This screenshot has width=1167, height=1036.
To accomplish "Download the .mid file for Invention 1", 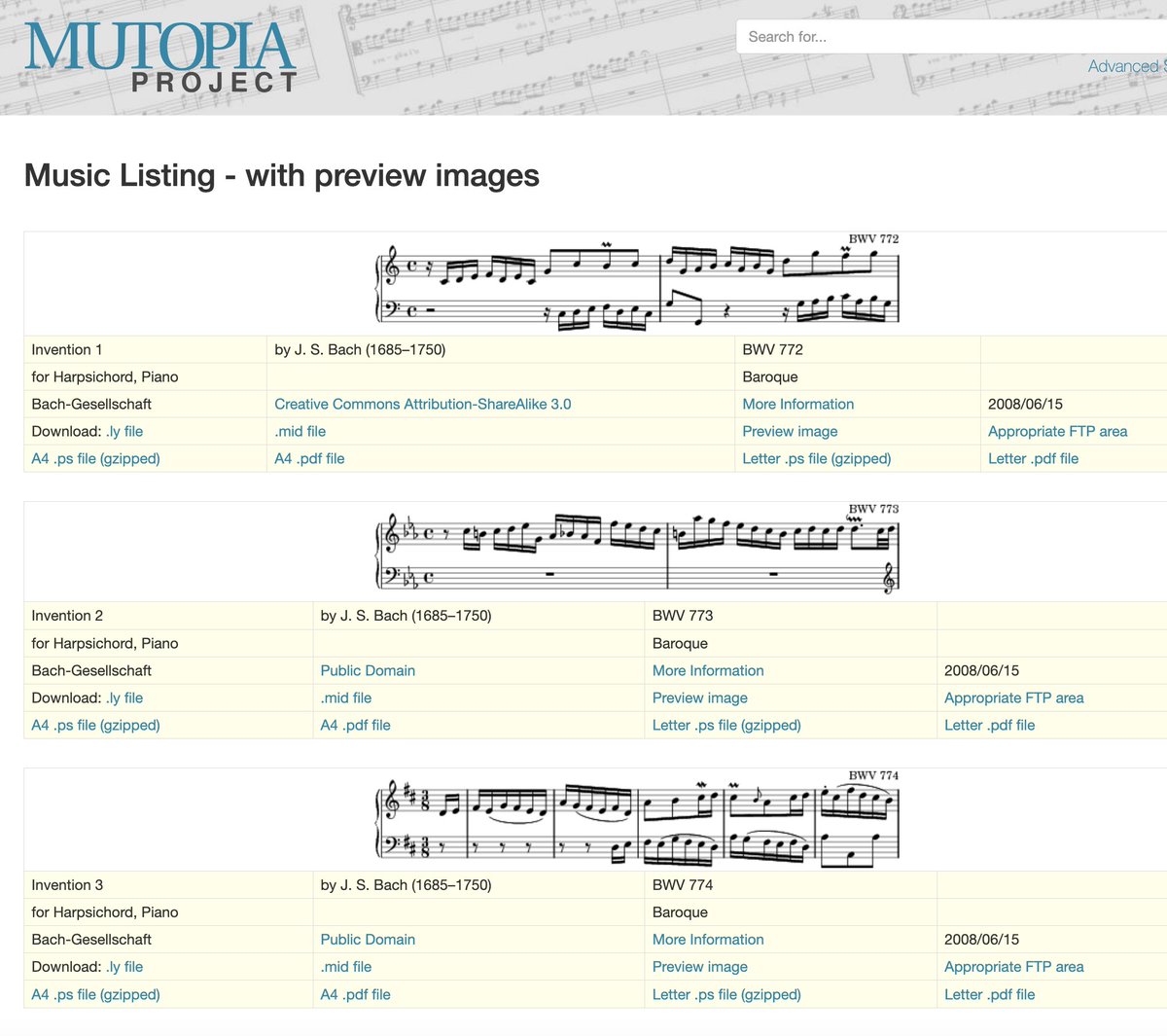I will click(x=300, y=431).
